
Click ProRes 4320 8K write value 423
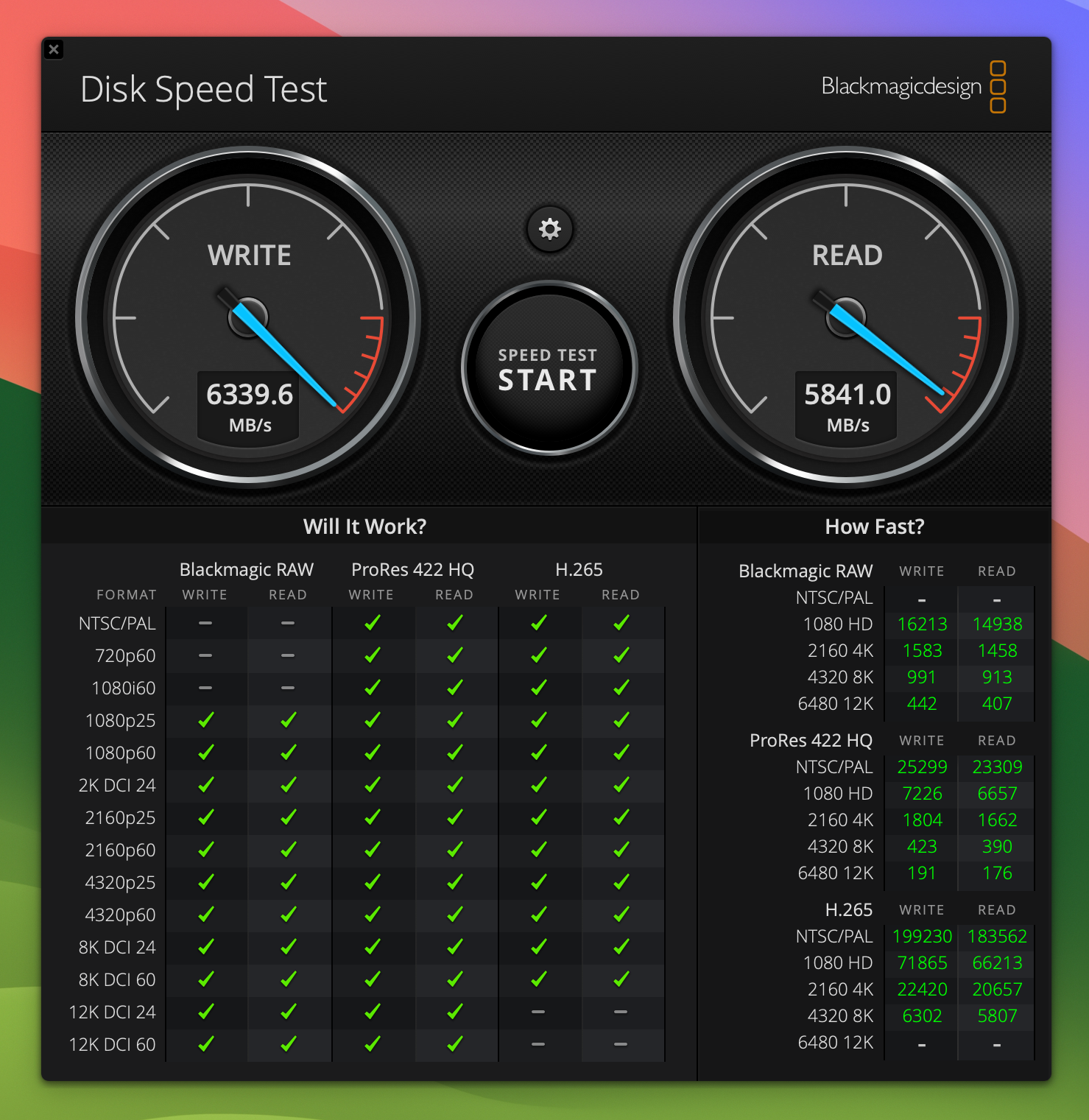click(x=922, y=847)
